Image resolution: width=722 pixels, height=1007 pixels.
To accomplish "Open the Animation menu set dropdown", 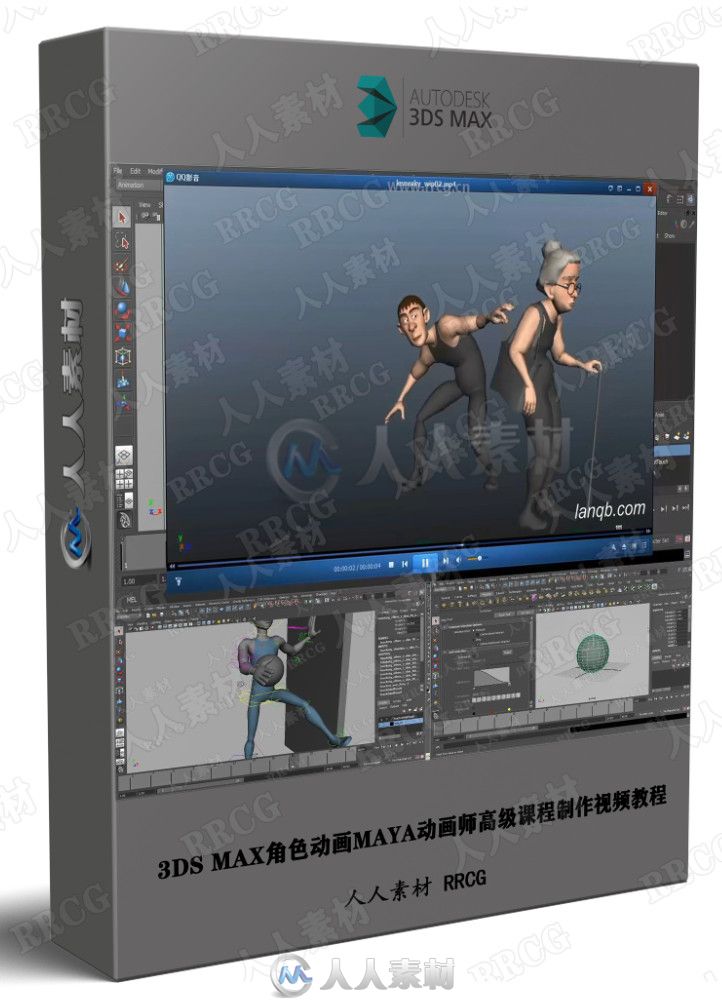I will tap(131, 185).
